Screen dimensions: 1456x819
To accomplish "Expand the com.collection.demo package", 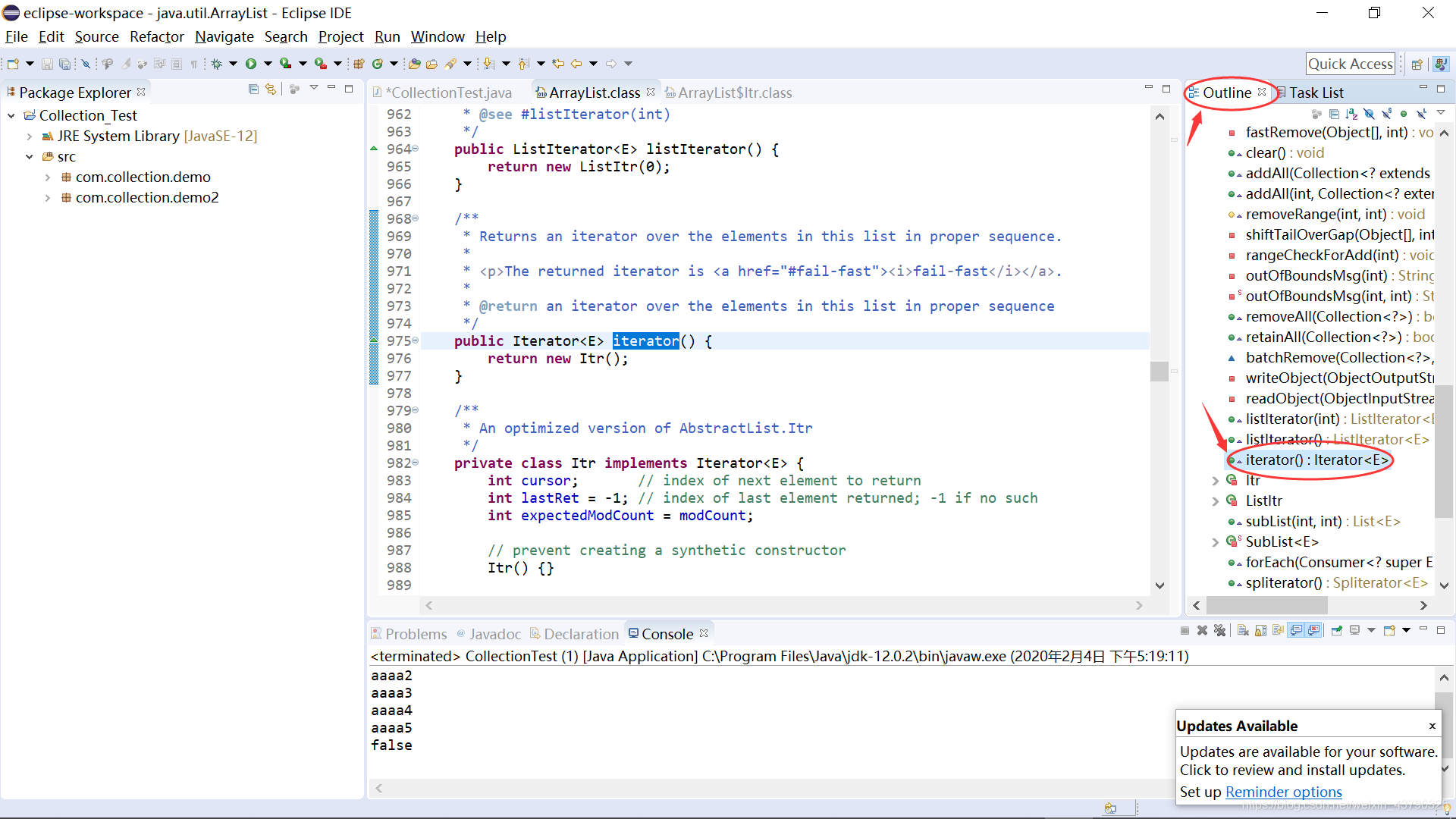I will pyautogui.click(x=48, y=177).
